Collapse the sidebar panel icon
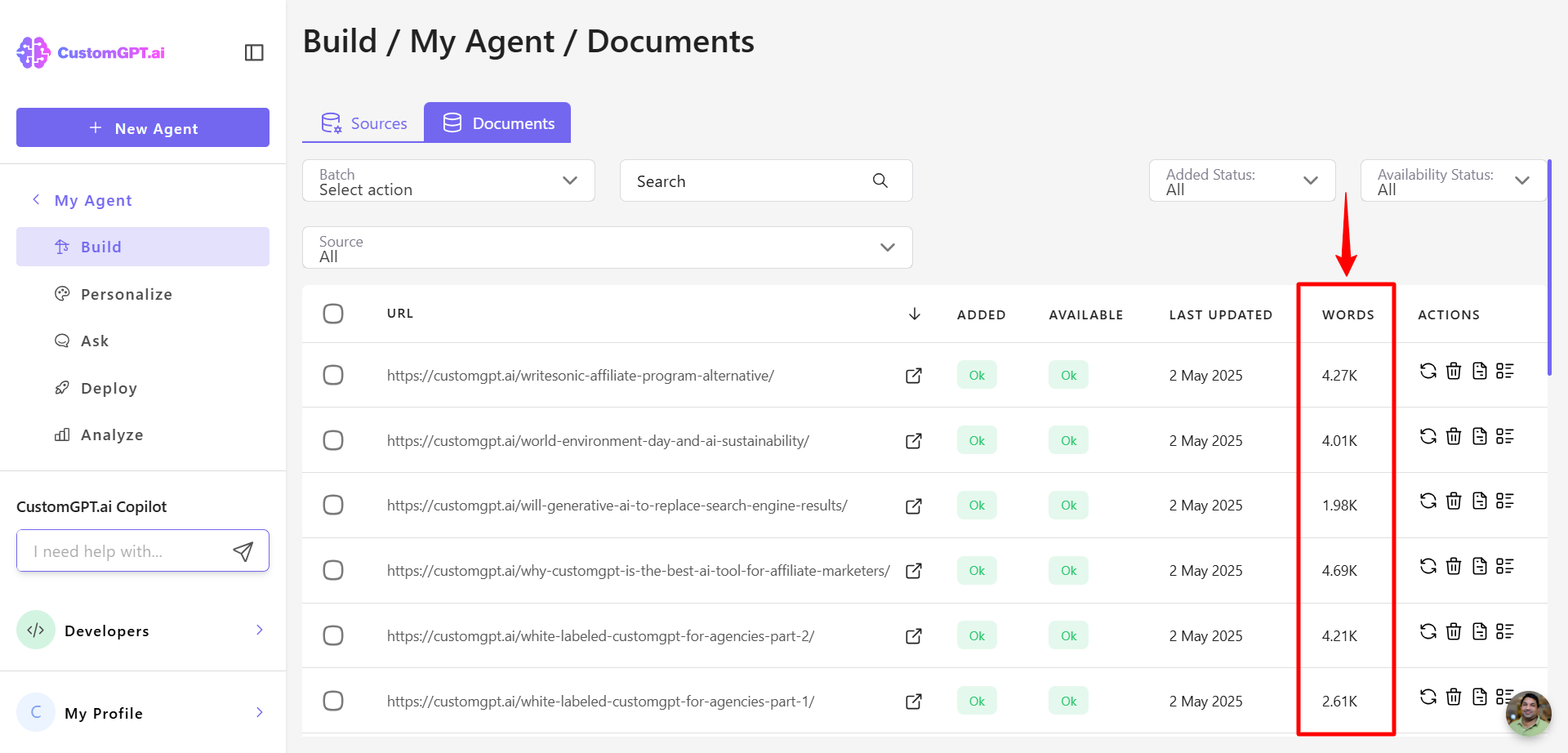Image resolution: width=1568 pixels, height=753 pixels. 254,52
